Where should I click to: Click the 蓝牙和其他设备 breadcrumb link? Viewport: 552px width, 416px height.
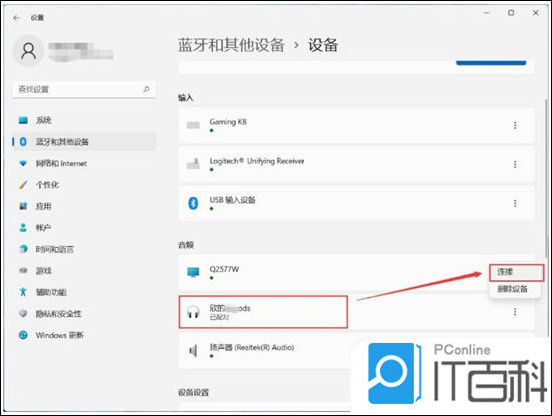tap(231, 45)
